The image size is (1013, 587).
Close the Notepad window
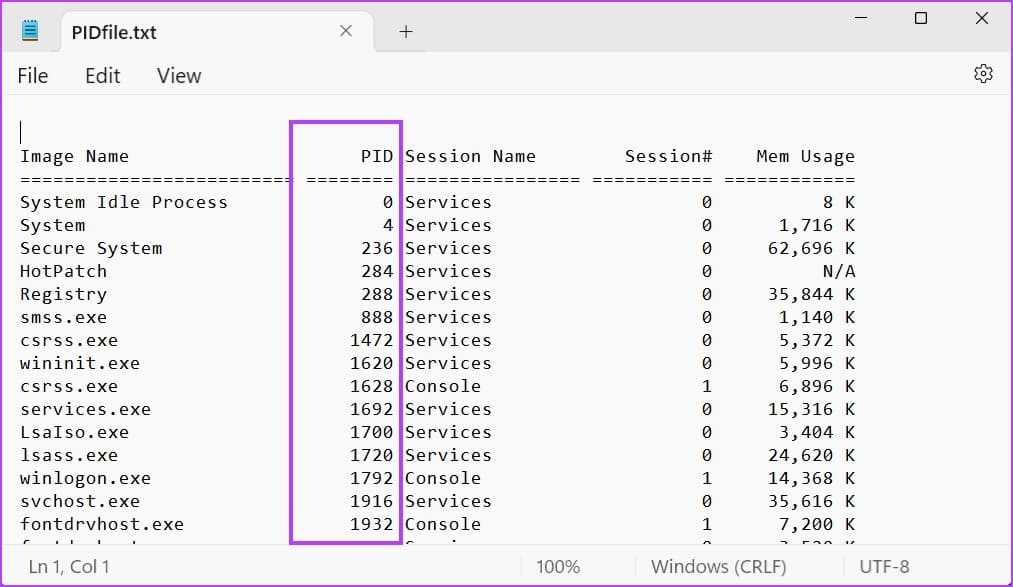tap(983, 18)
